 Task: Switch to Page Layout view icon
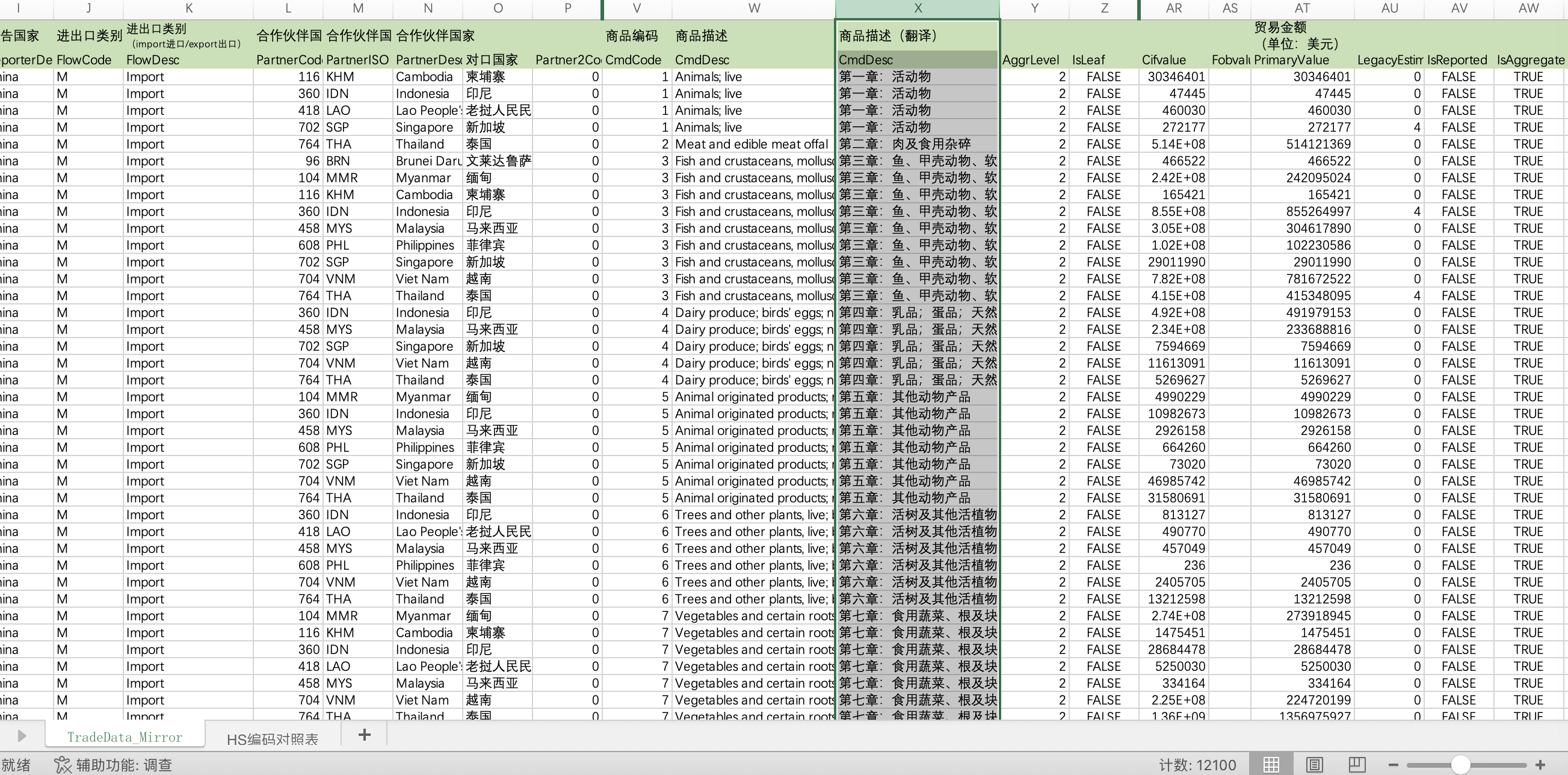[x=1314, y=765]
